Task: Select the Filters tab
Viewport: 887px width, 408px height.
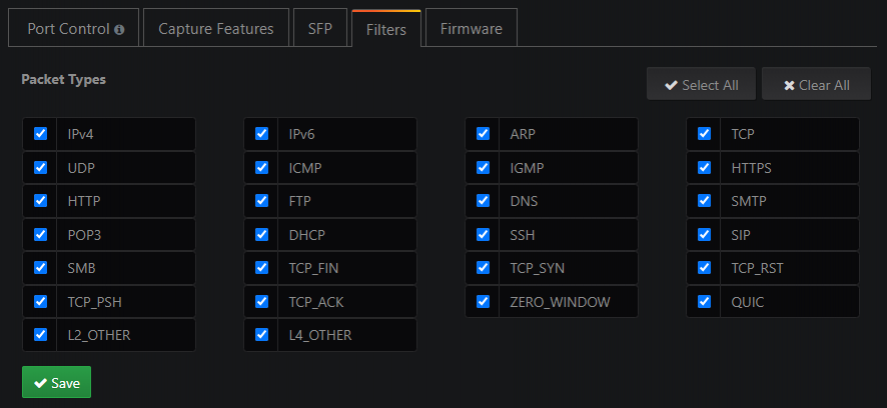Action: [386, 30]
